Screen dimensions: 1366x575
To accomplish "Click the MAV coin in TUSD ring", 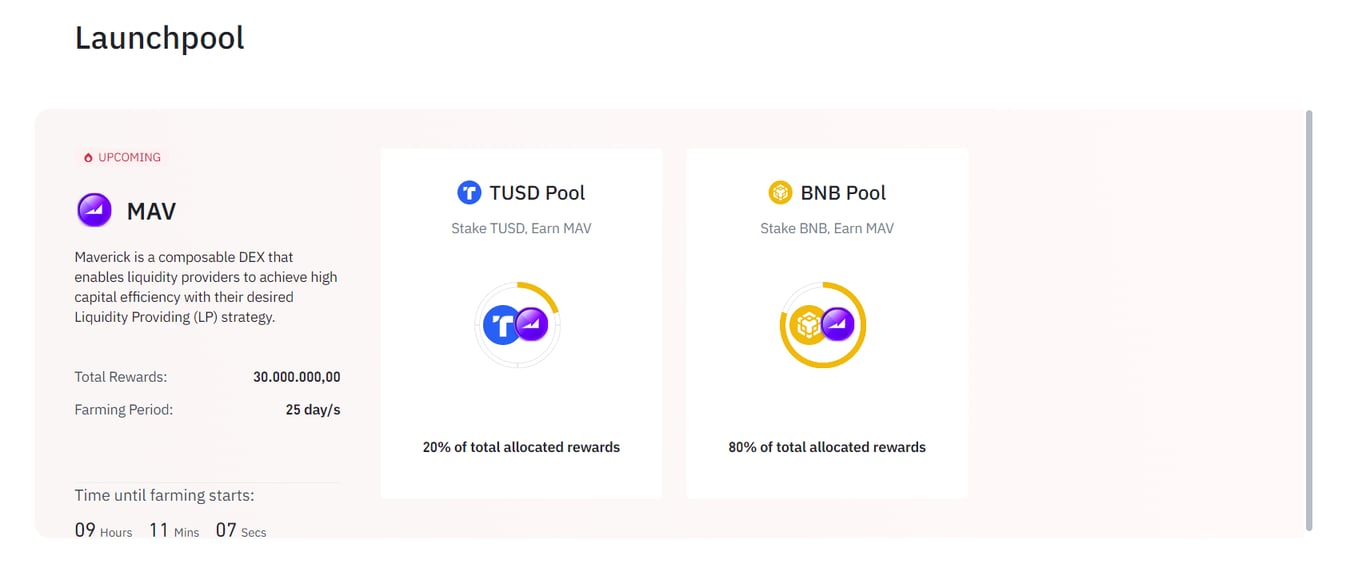I will (x=532, y=325).
